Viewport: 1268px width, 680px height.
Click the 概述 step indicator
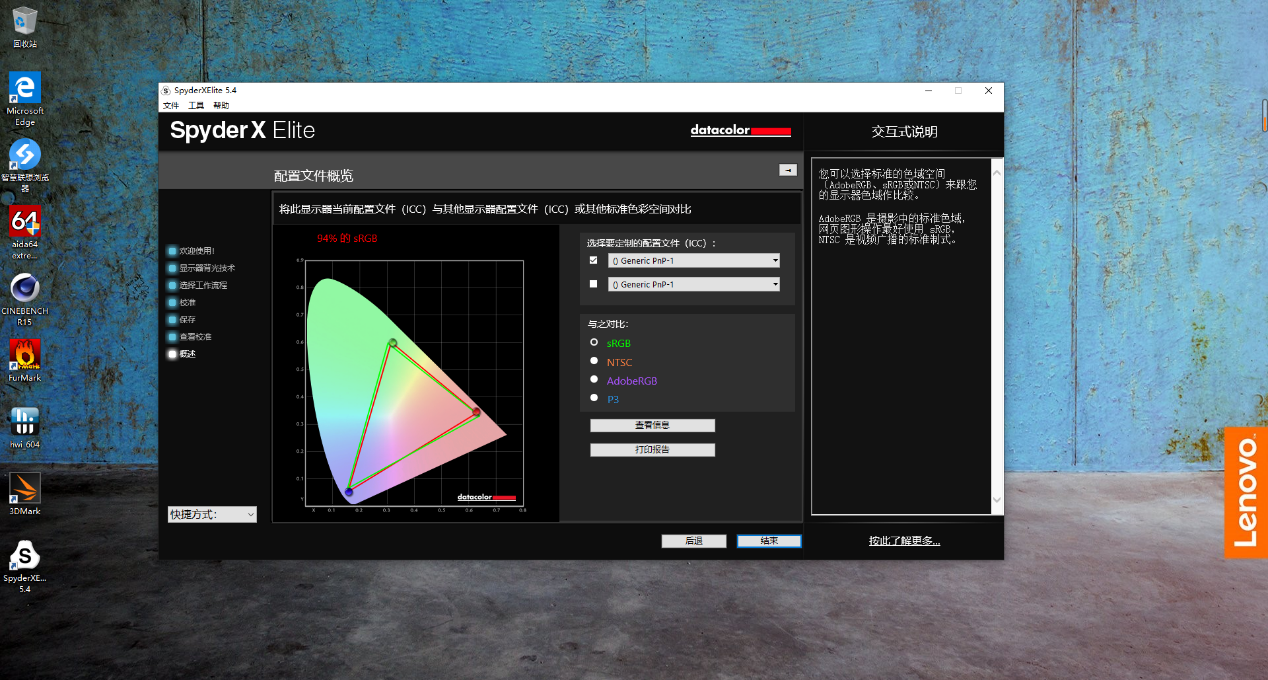click(182, 353)
